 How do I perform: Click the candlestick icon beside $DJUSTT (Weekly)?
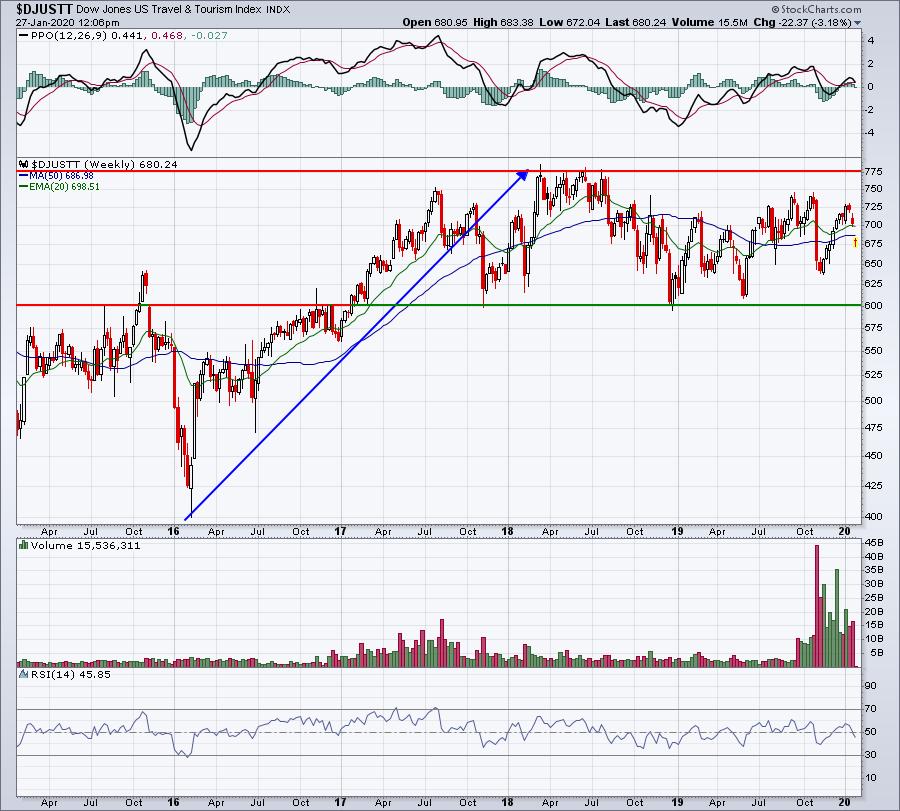click(x=24, y=164)
